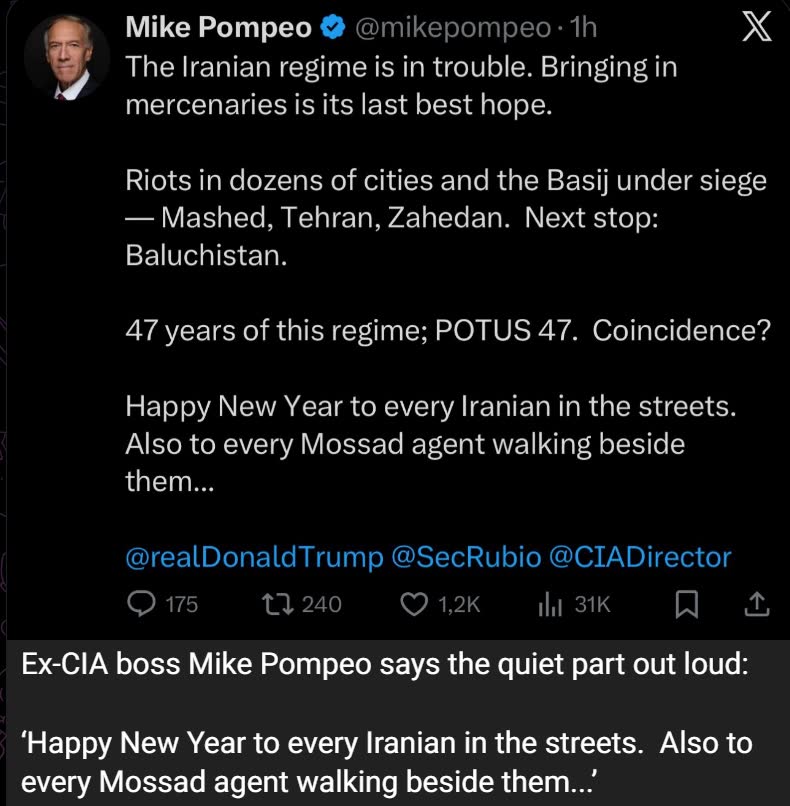Click the blue verified badge

[x=332, y=30]
